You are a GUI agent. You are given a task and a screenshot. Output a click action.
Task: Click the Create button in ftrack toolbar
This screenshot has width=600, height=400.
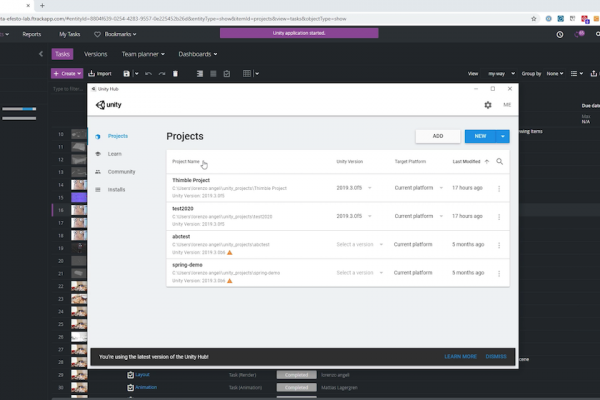coord(67,73)
